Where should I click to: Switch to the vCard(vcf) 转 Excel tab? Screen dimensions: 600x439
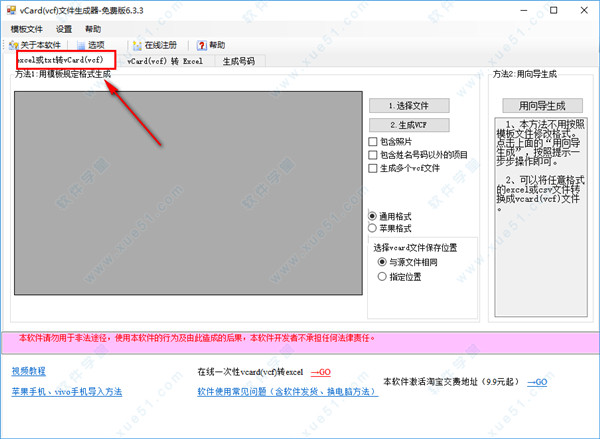point(165,61)
